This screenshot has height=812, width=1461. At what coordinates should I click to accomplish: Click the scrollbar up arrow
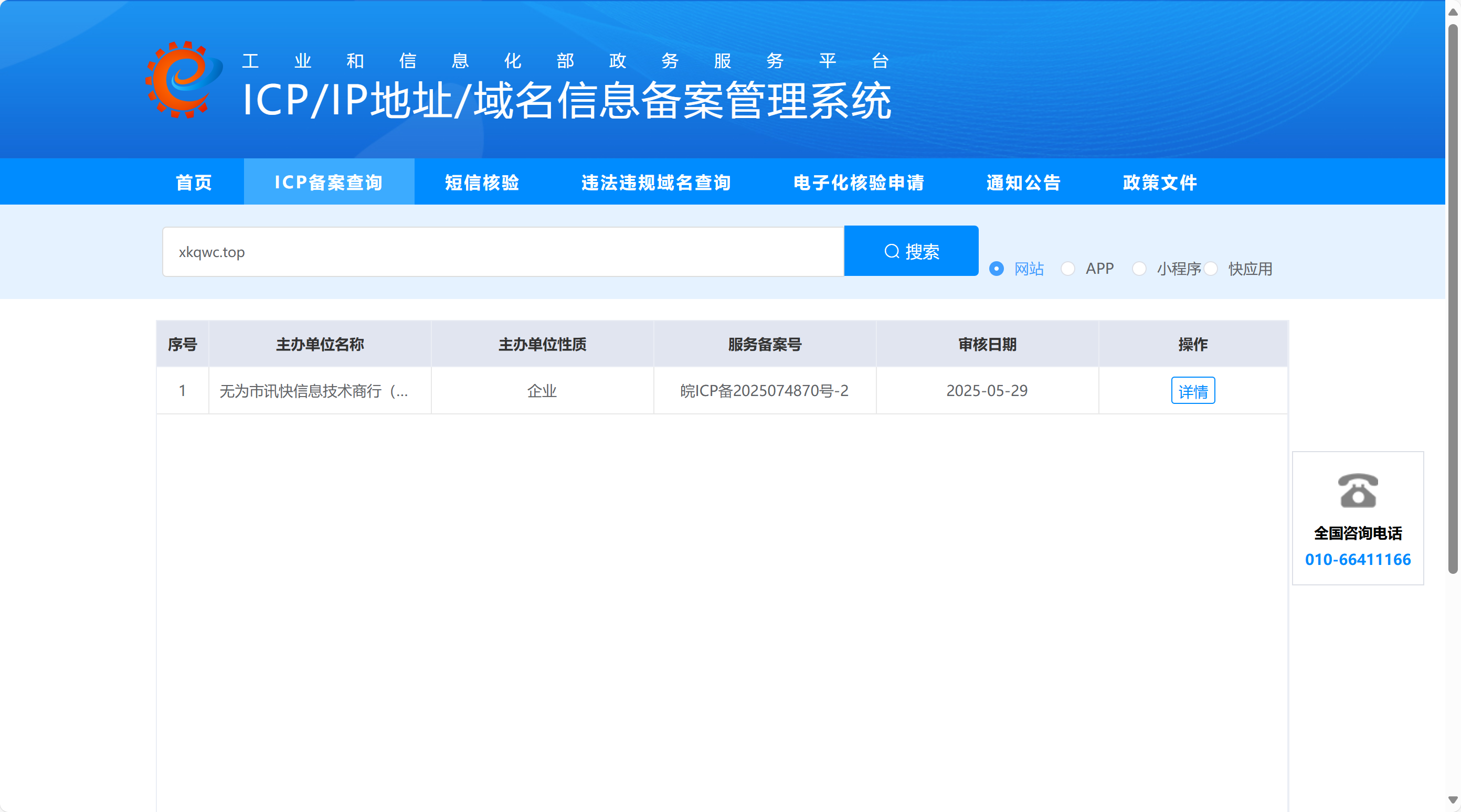tap(1453, 12)
